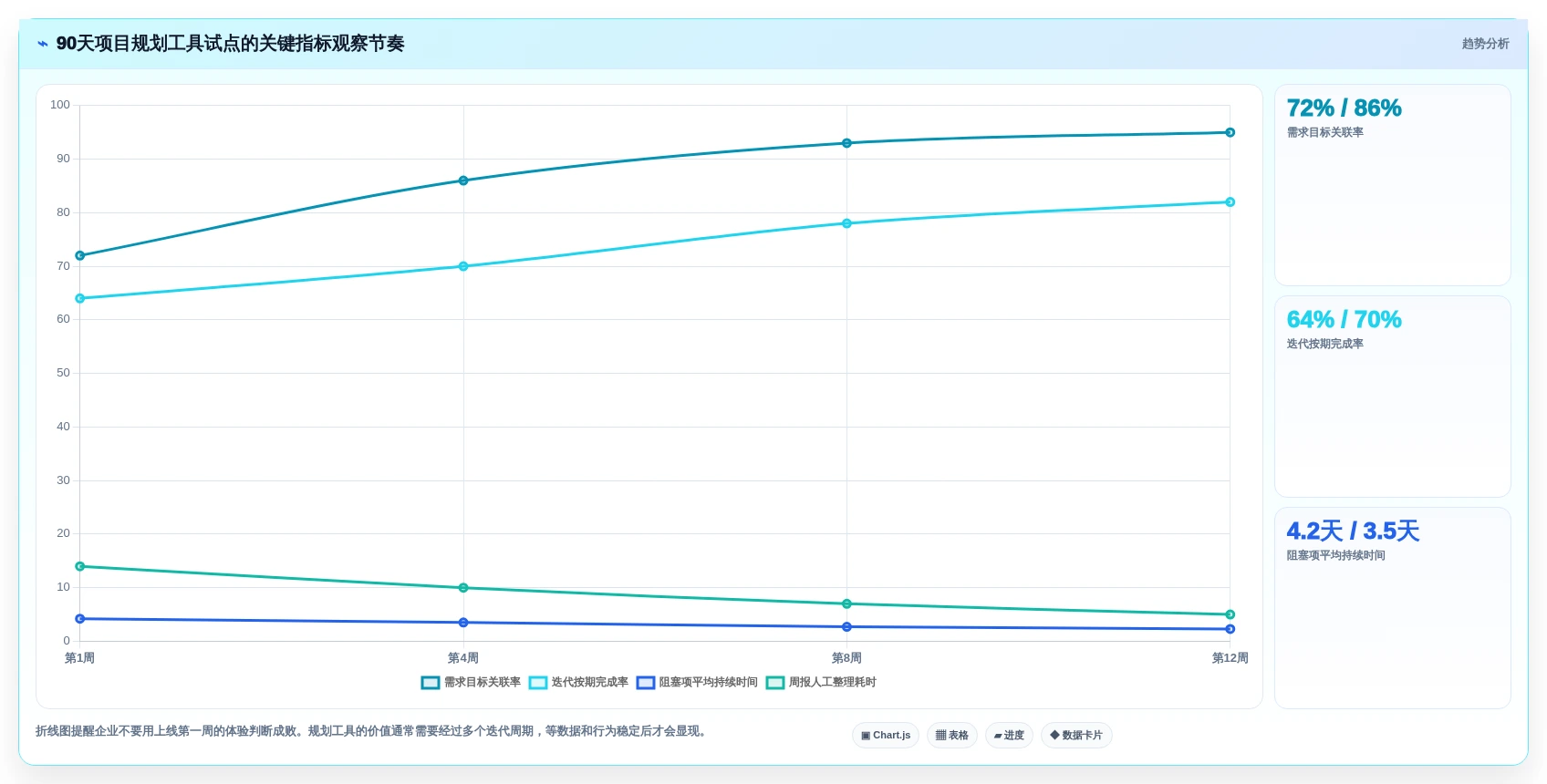Select 迭代按期完成率 data point at 第8周
Viewport: 1547px width, 784px height.
pyautogui.click(x=846, y=223)
